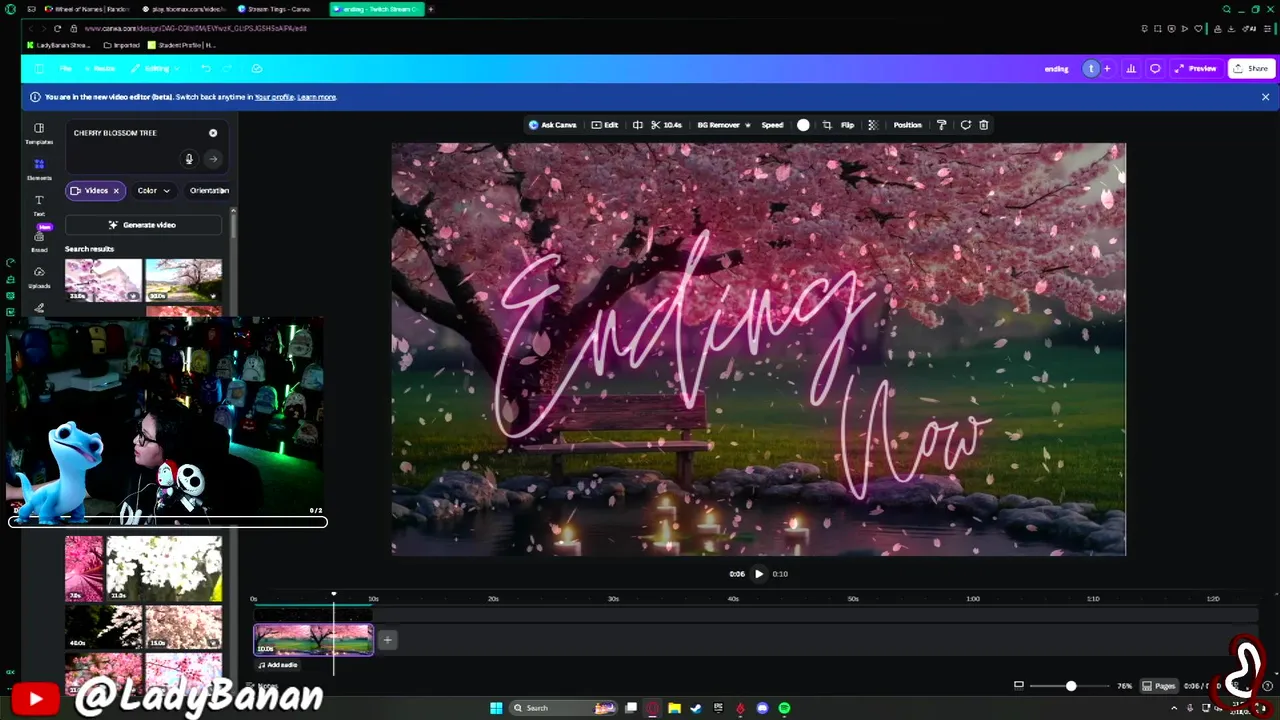1280x720 pixels.
Task: Dismiss the new video editor banner
Action: click(x=1265, y=97)
